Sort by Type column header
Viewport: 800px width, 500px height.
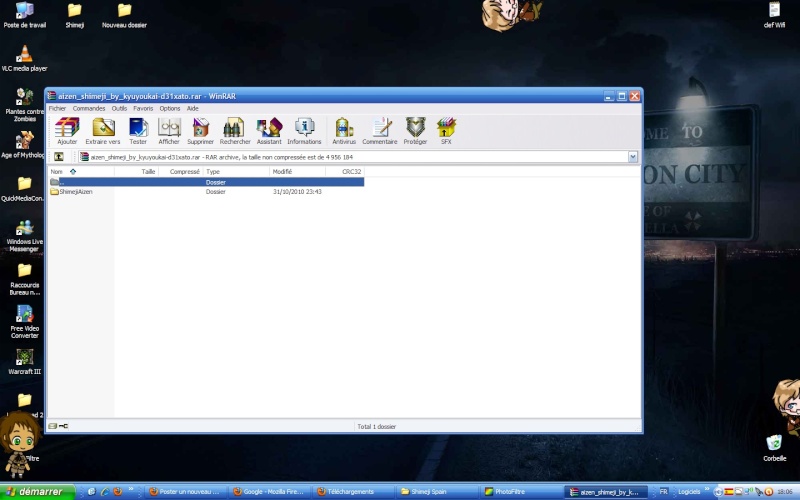pos(236,171)
